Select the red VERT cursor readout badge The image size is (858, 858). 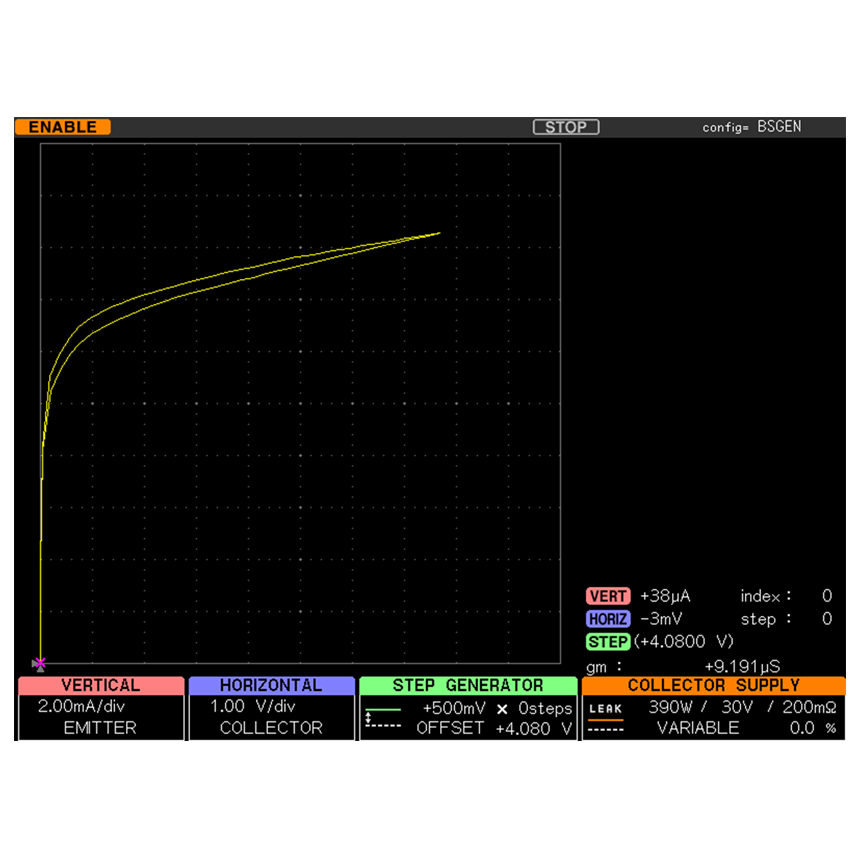[608, 597]
